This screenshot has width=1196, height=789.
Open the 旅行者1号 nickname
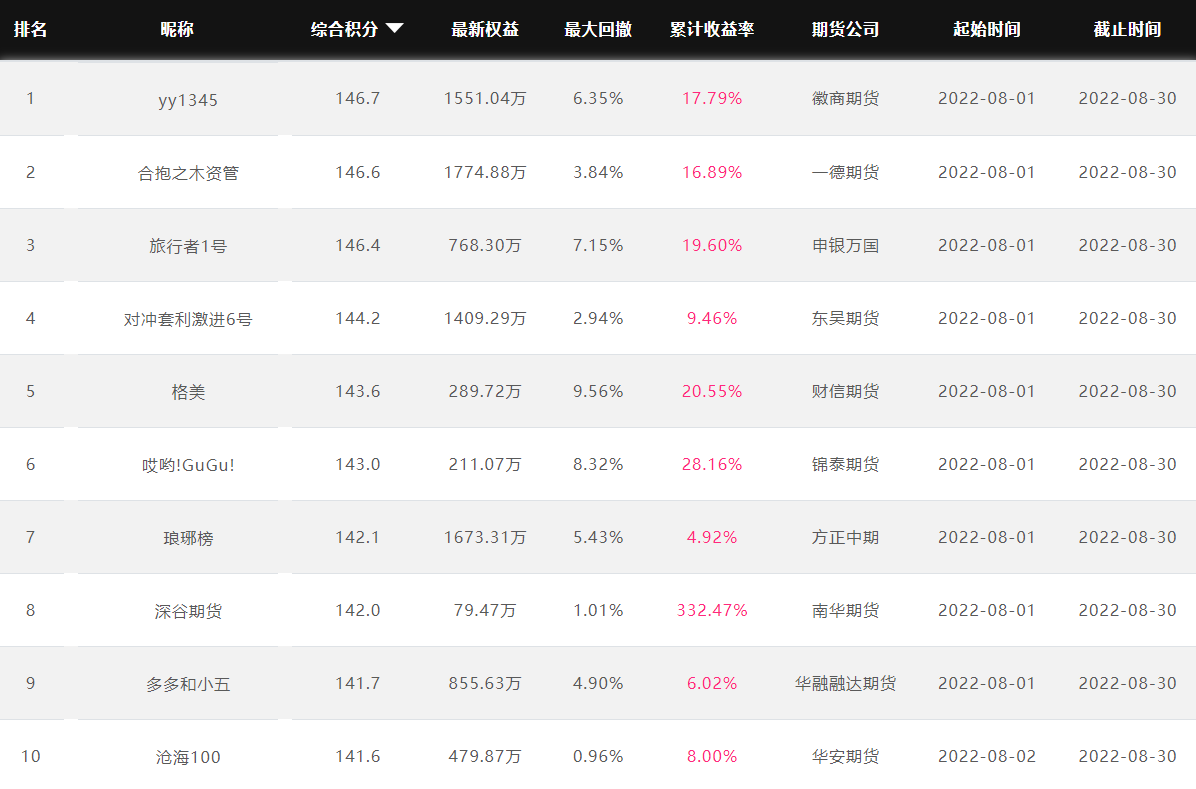tap(188, 246)
